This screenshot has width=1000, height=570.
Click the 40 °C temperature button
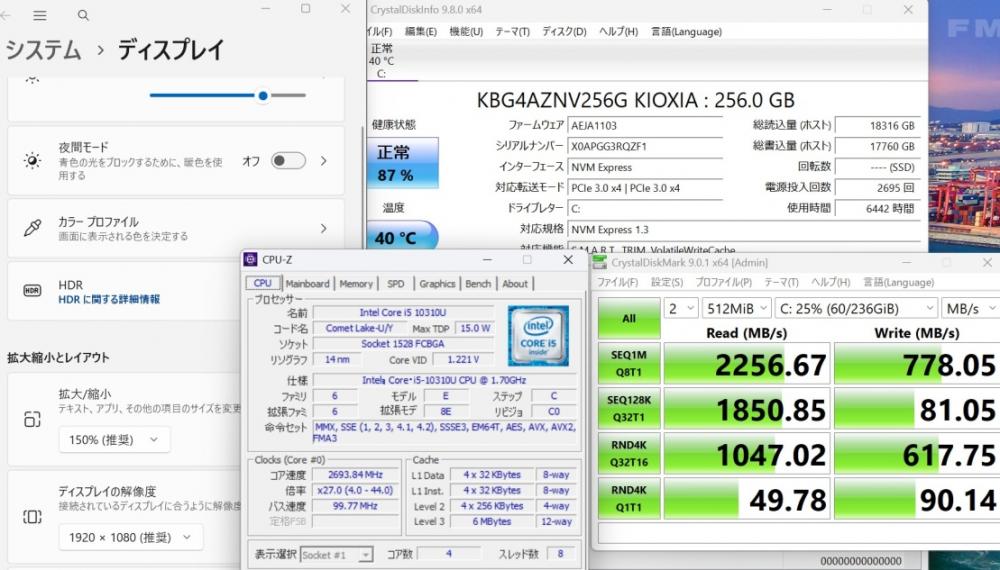pyautogui.click(x=402, y=237)
